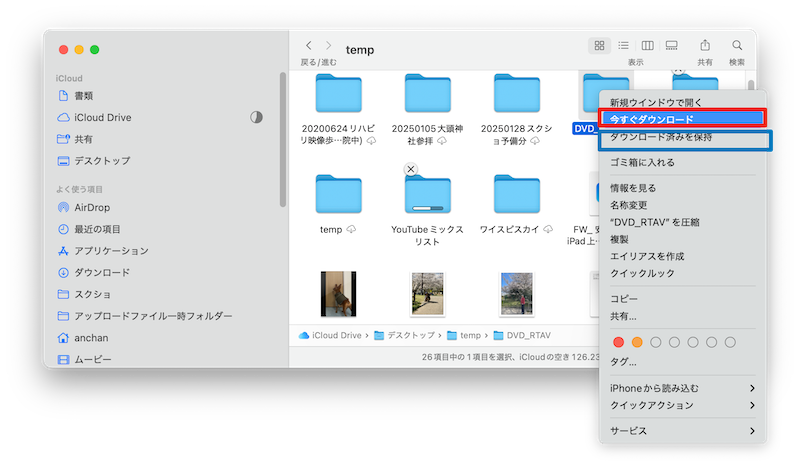Viewport: 800px width, 464px height.
Task: Select the 20250128 スクショ予備分 folder
Action: (516, 93)
